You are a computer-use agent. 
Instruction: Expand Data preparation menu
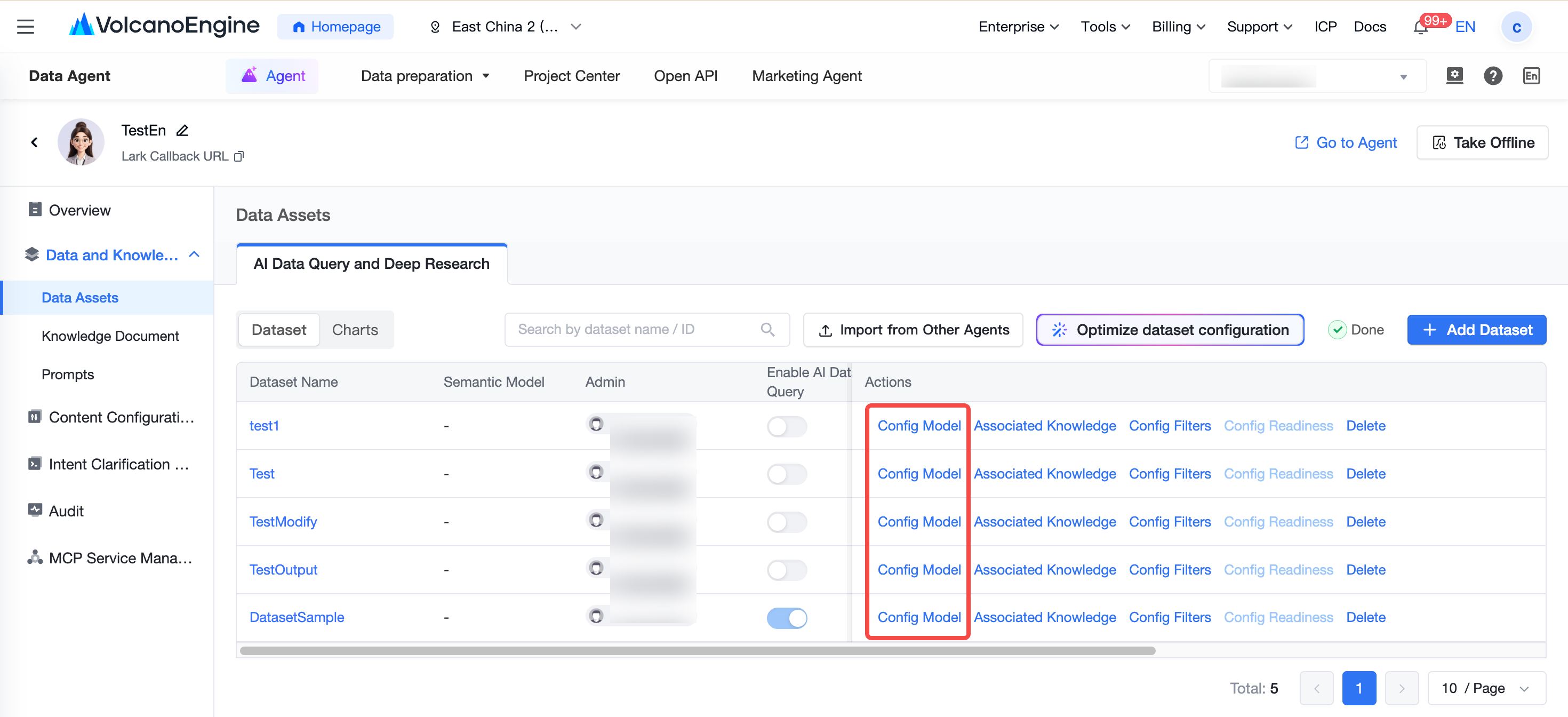tap(426, 76)
